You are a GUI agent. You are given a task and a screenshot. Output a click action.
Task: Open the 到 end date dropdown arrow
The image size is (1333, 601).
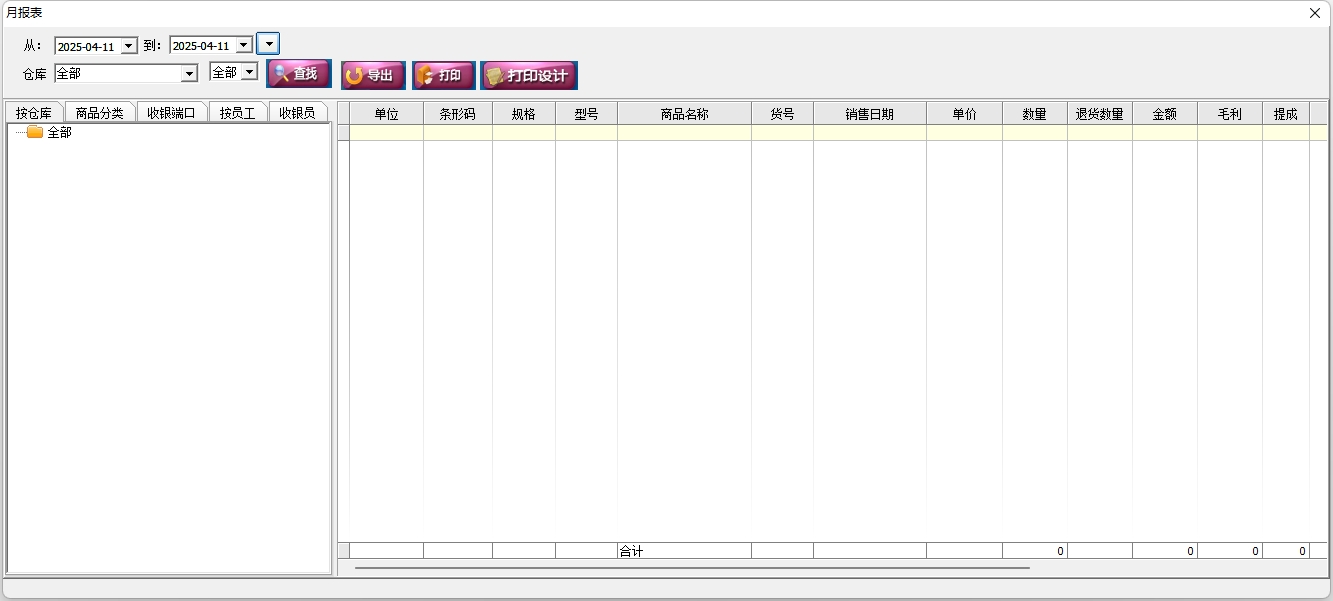pyautogui.click(x=244, y=46)
